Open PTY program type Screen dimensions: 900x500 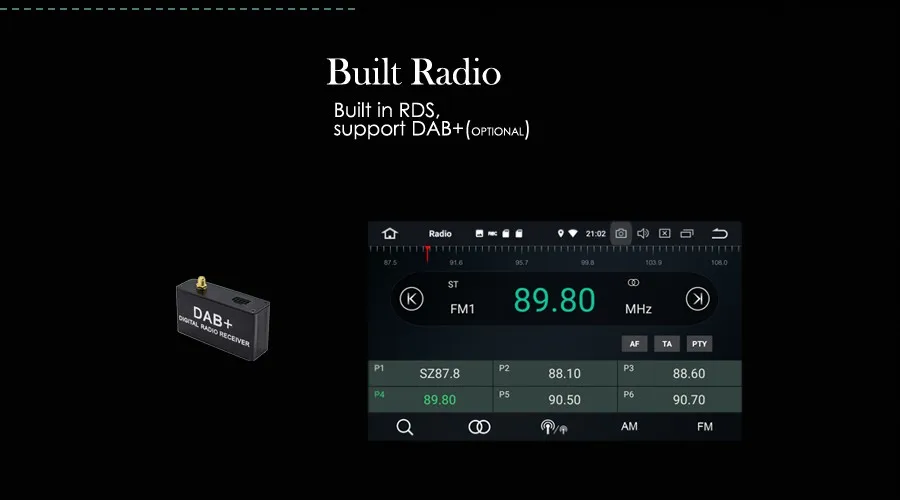point(699,344)
